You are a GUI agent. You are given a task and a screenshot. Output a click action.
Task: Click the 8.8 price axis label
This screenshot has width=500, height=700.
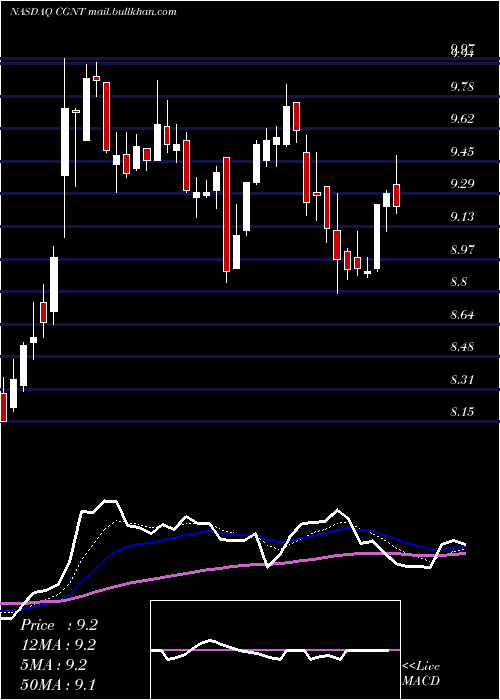click(458, 282)
